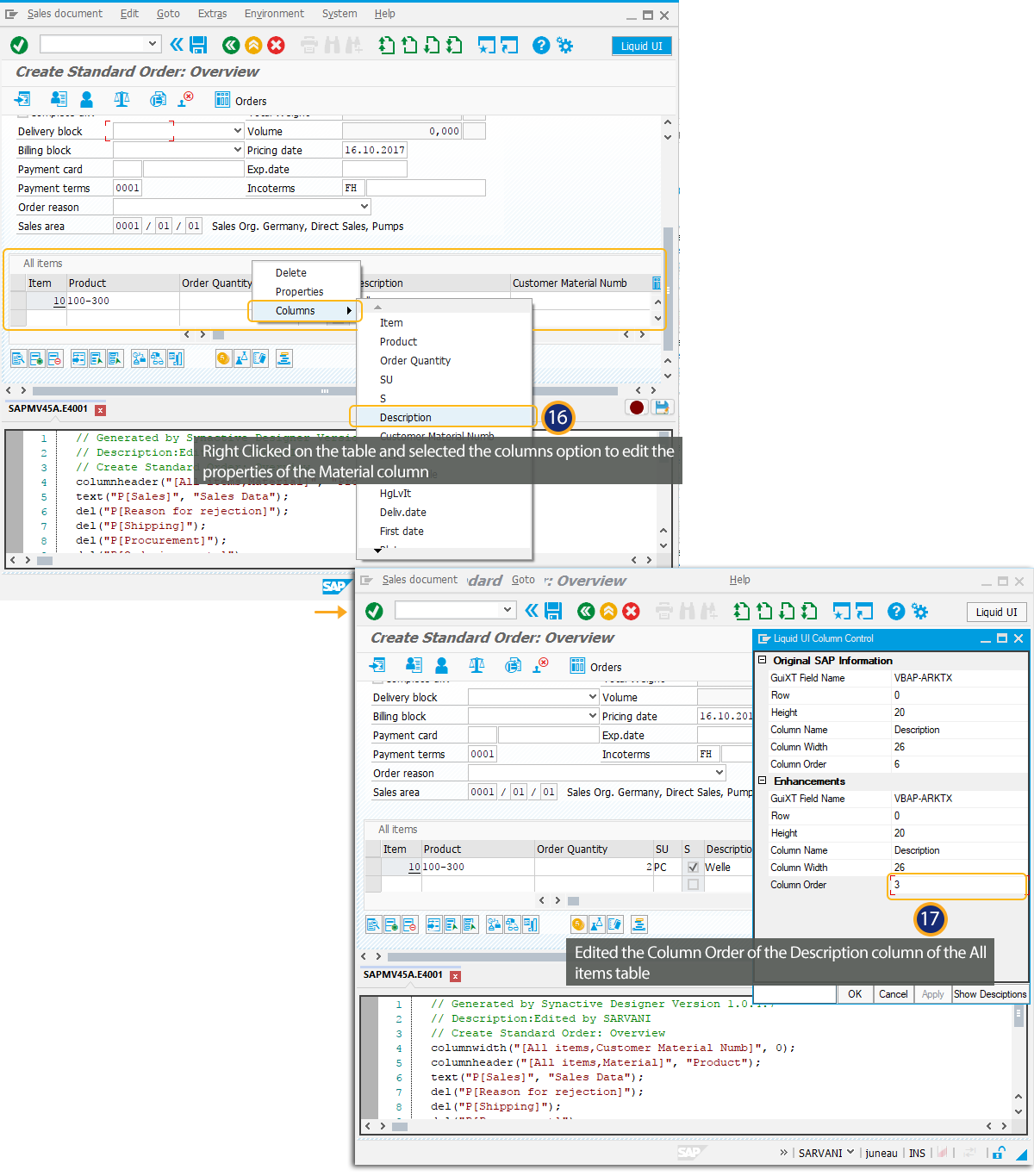Image resolution: width=1034 pixels, height=1176 pixels.
Task: Open the Environment menu in the menu bar
Action: pyautogui.click(x=274, y=14)
